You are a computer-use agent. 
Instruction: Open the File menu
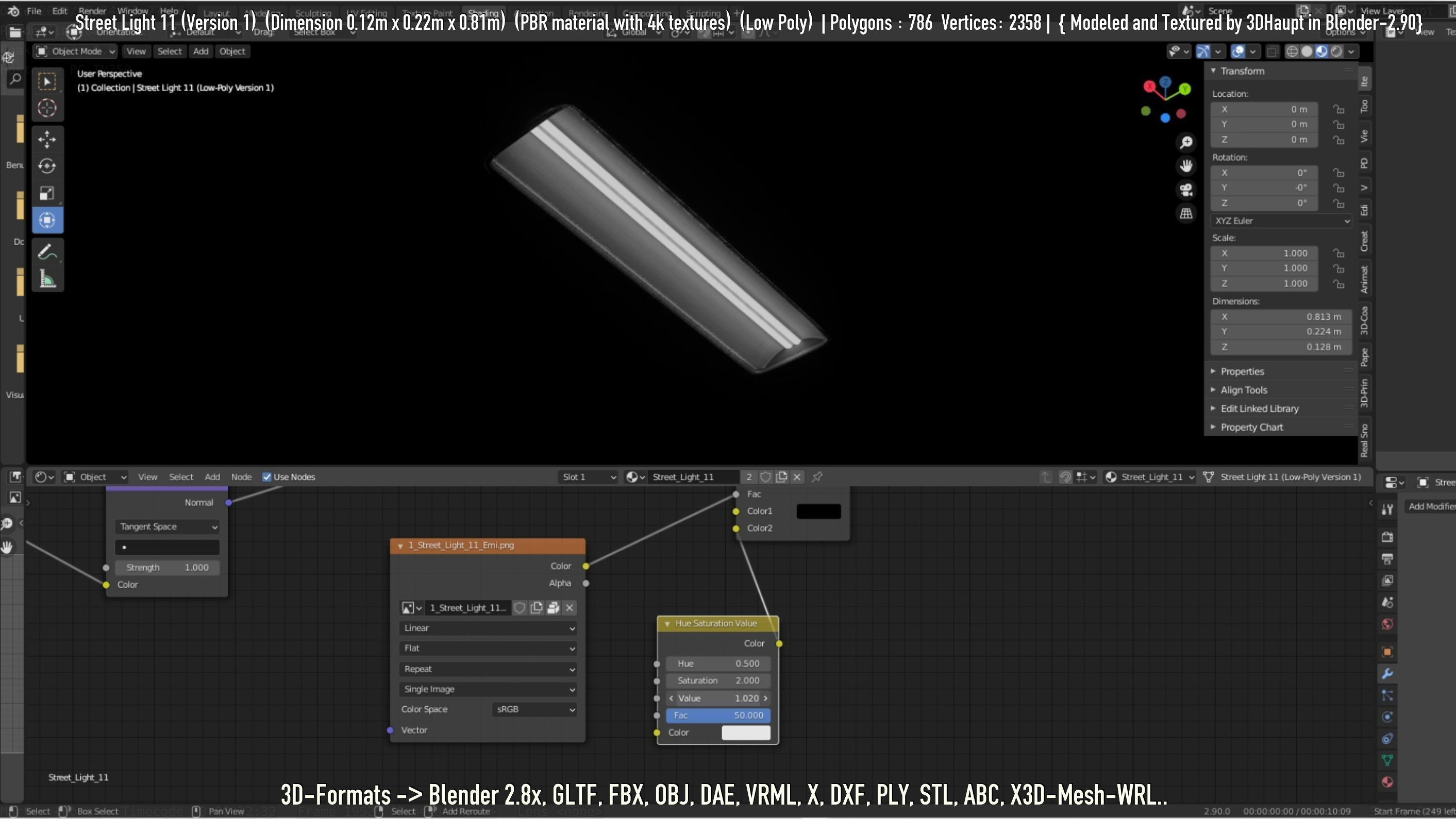(x=34, y=11)
